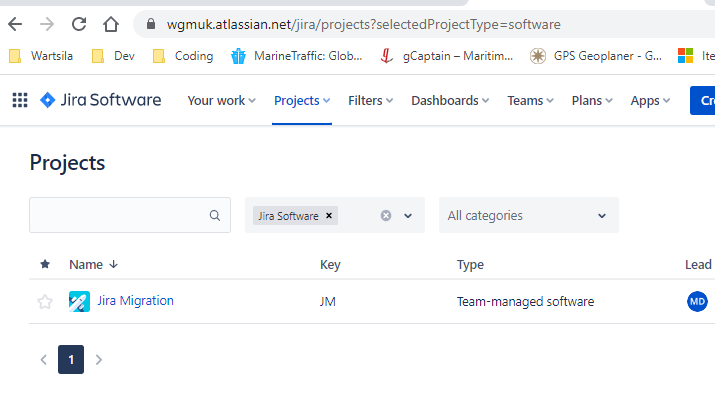Click the Jira Software logo

pyautogui.click(x=100, y=100)
